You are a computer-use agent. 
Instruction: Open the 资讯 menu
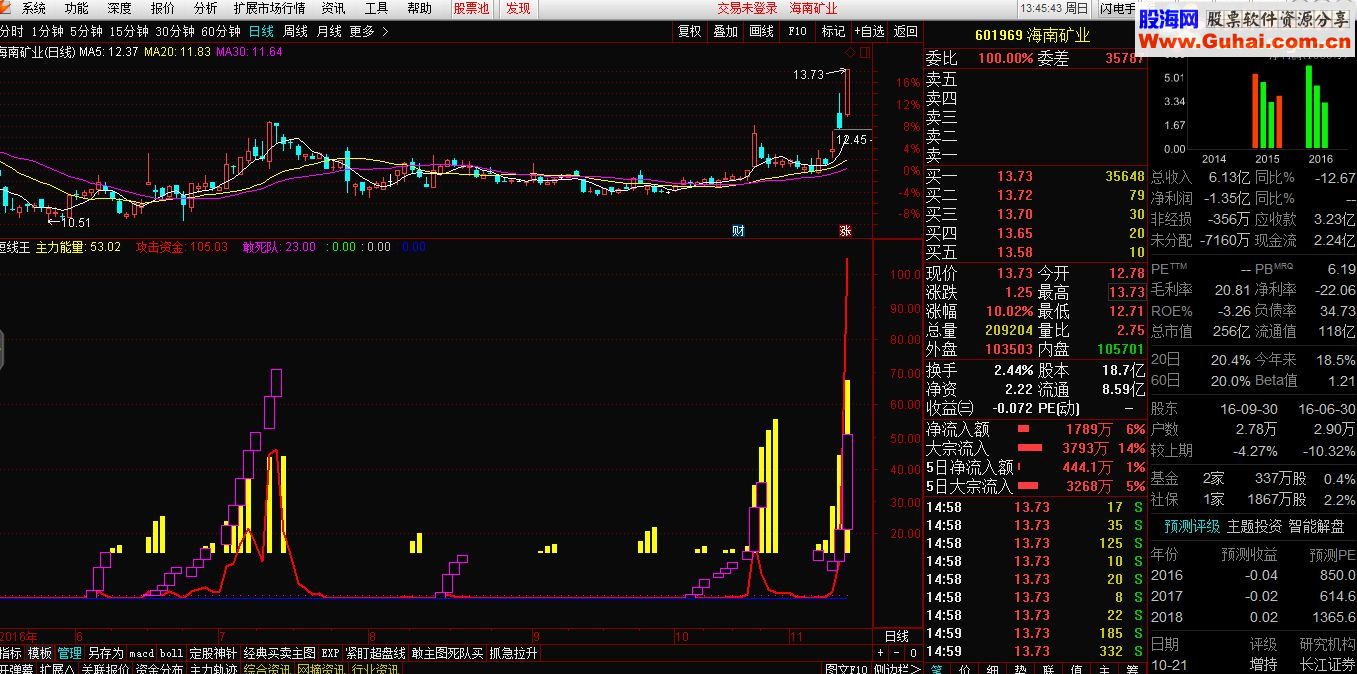point(333,8)
